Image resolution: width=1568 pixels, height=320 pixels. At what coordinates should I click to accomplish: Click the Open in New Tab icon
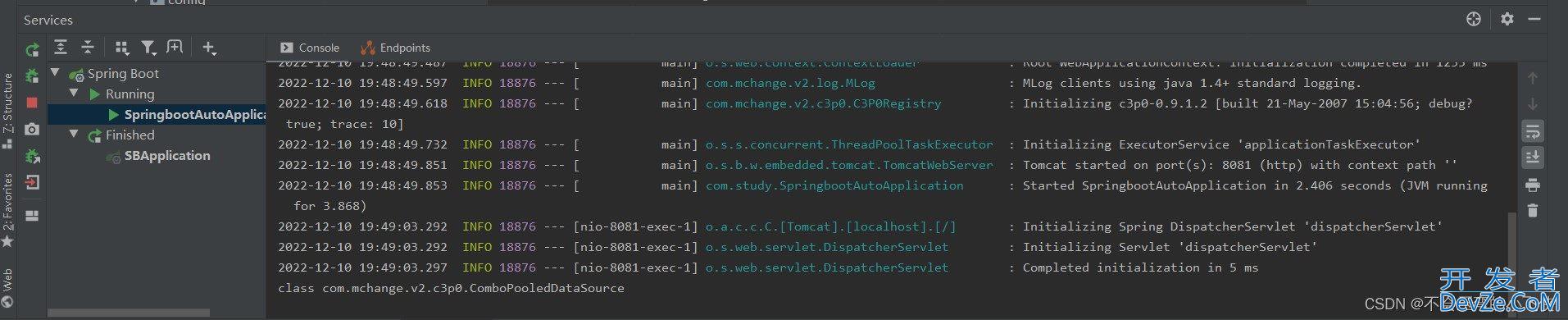click(x=175, y=48)
